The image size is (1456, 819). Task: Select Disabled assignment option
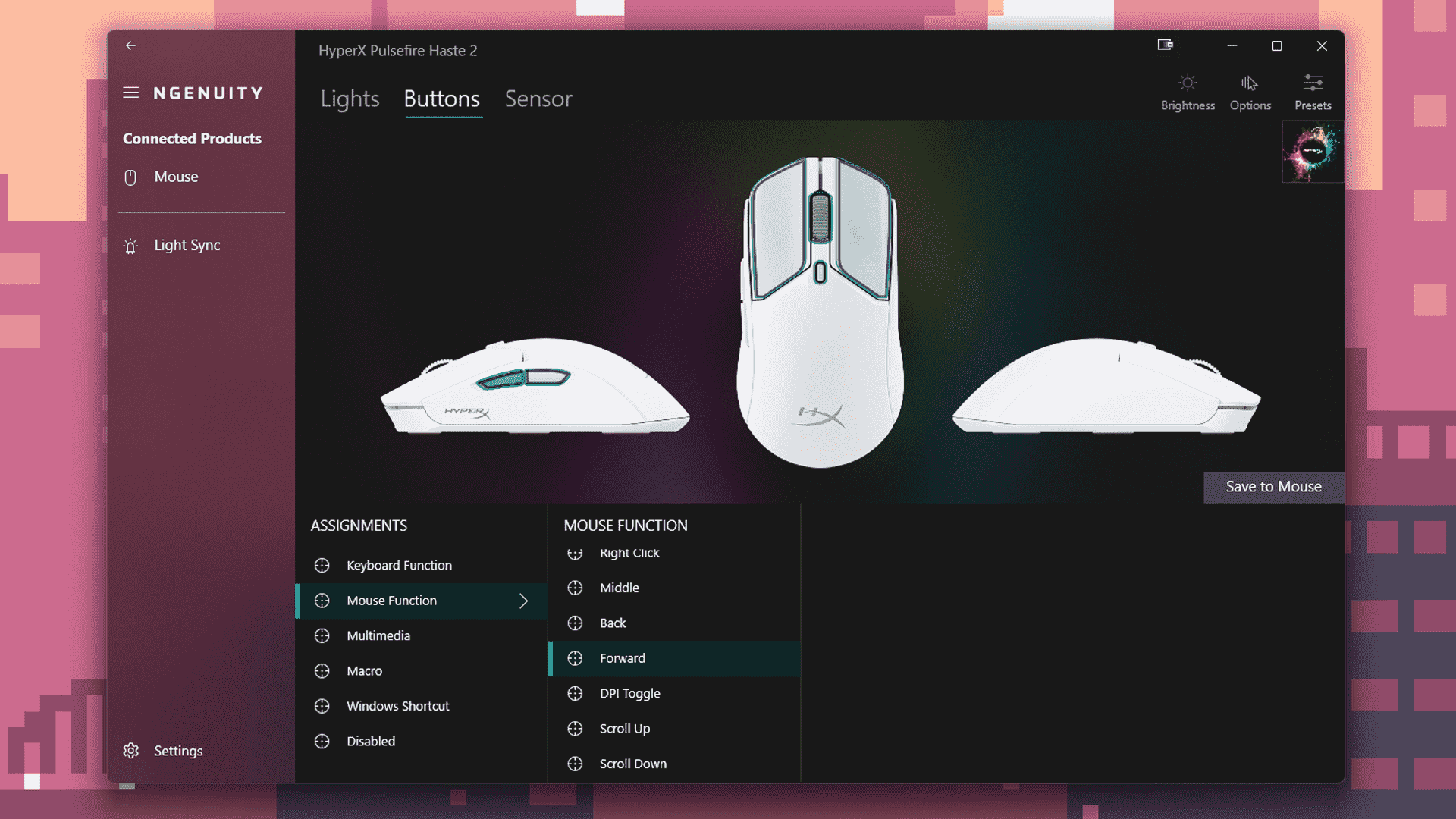point(371,741)
